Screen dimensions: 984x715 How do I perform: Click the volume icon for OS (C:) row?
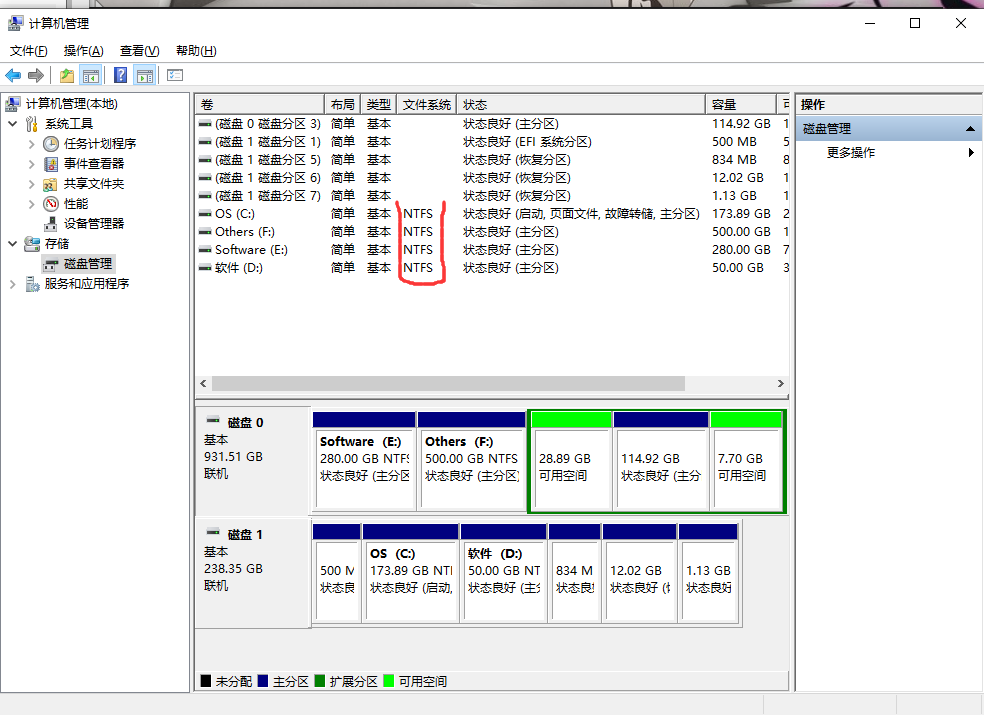(205, 214)
